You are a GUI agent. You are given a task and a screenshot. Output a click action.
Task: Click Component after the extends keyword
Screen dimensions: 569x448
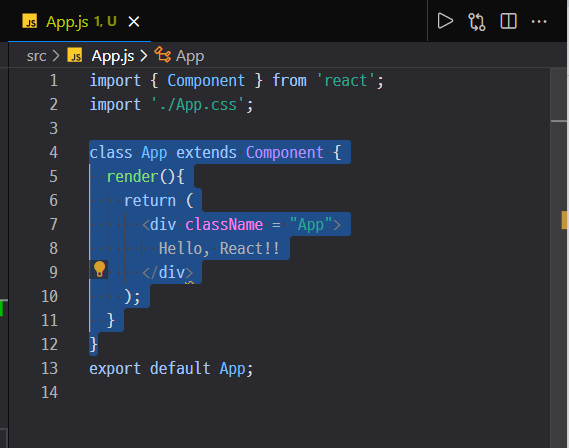tap(285, 152)
